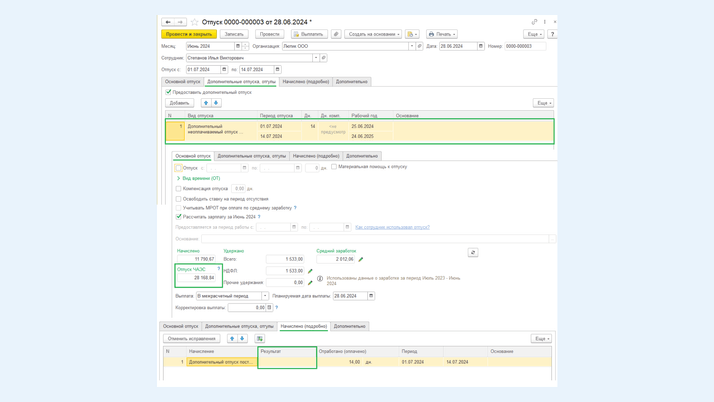This screenshot has height=402, width=714.
Task: Open link Как сотрудник использовал отпуск?
Action: click(x=392, y=227)
